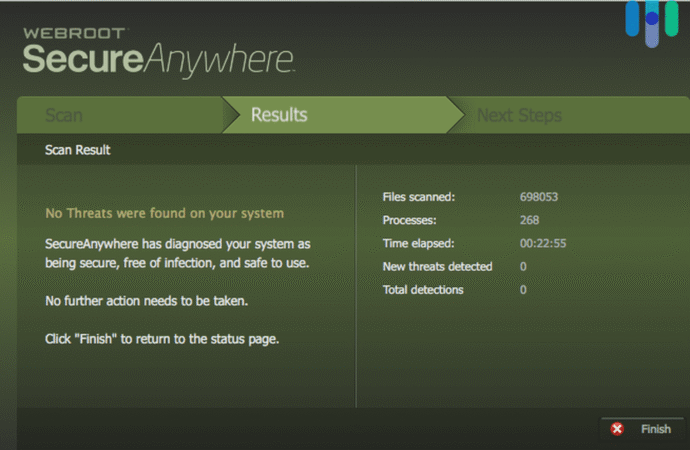Screen dimensions: 690x450
Task: Click the elapsed time value 00:22:55
Action: click(x=543, y=243)
